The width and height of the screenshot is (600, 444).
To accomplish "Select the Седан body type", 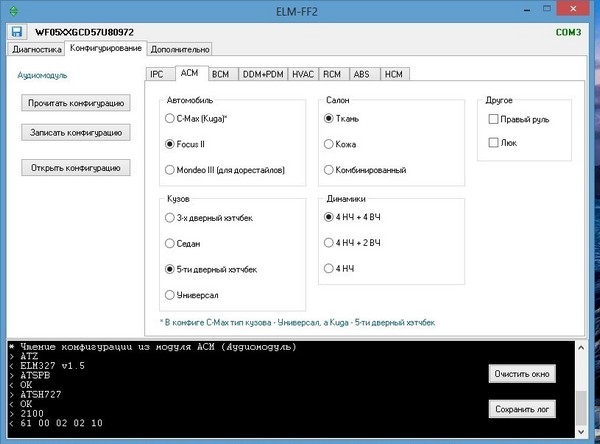I will (x=170, y=244).
